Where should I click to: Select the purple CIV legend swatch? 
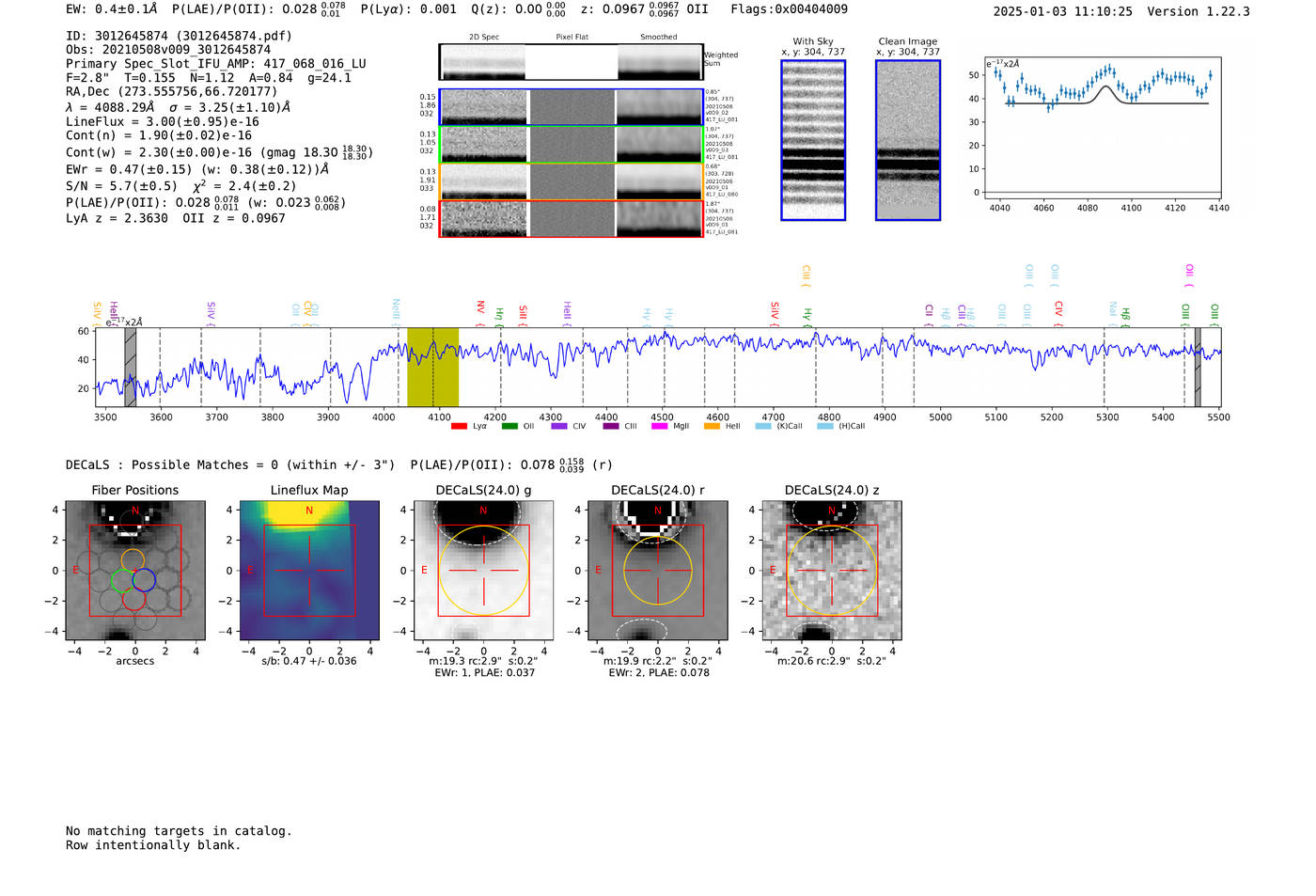[559, 426]
